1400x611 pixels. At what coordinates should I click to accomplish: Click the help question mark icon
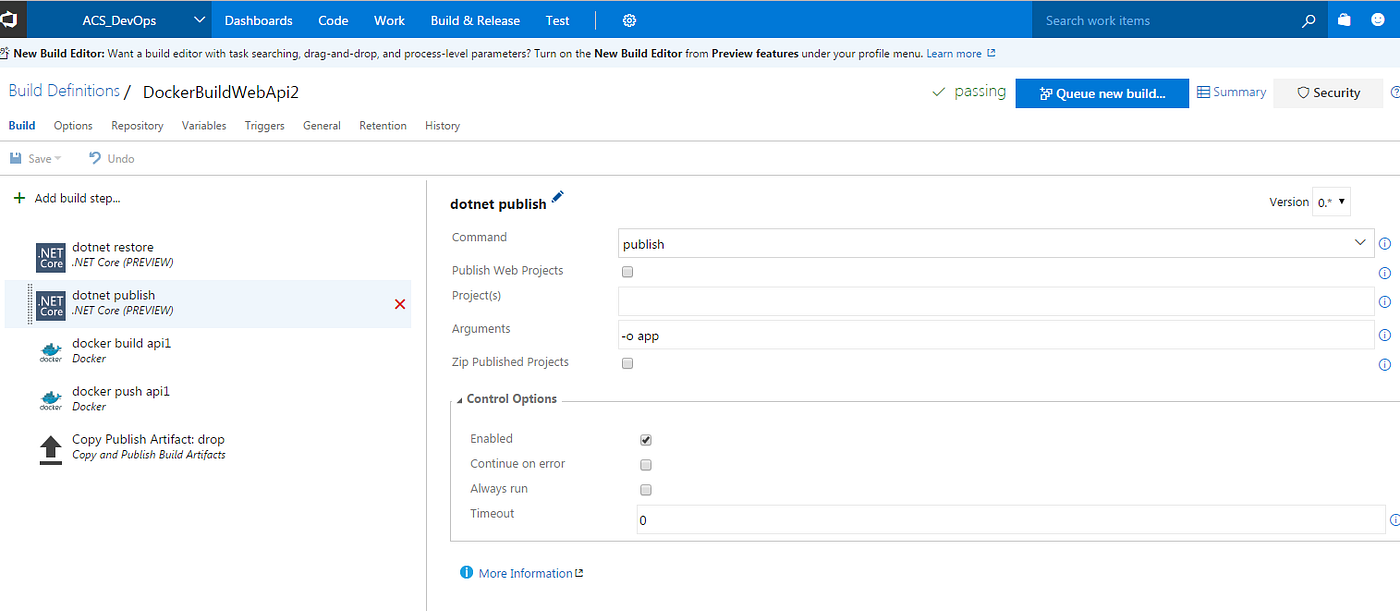click(1395, 92)
